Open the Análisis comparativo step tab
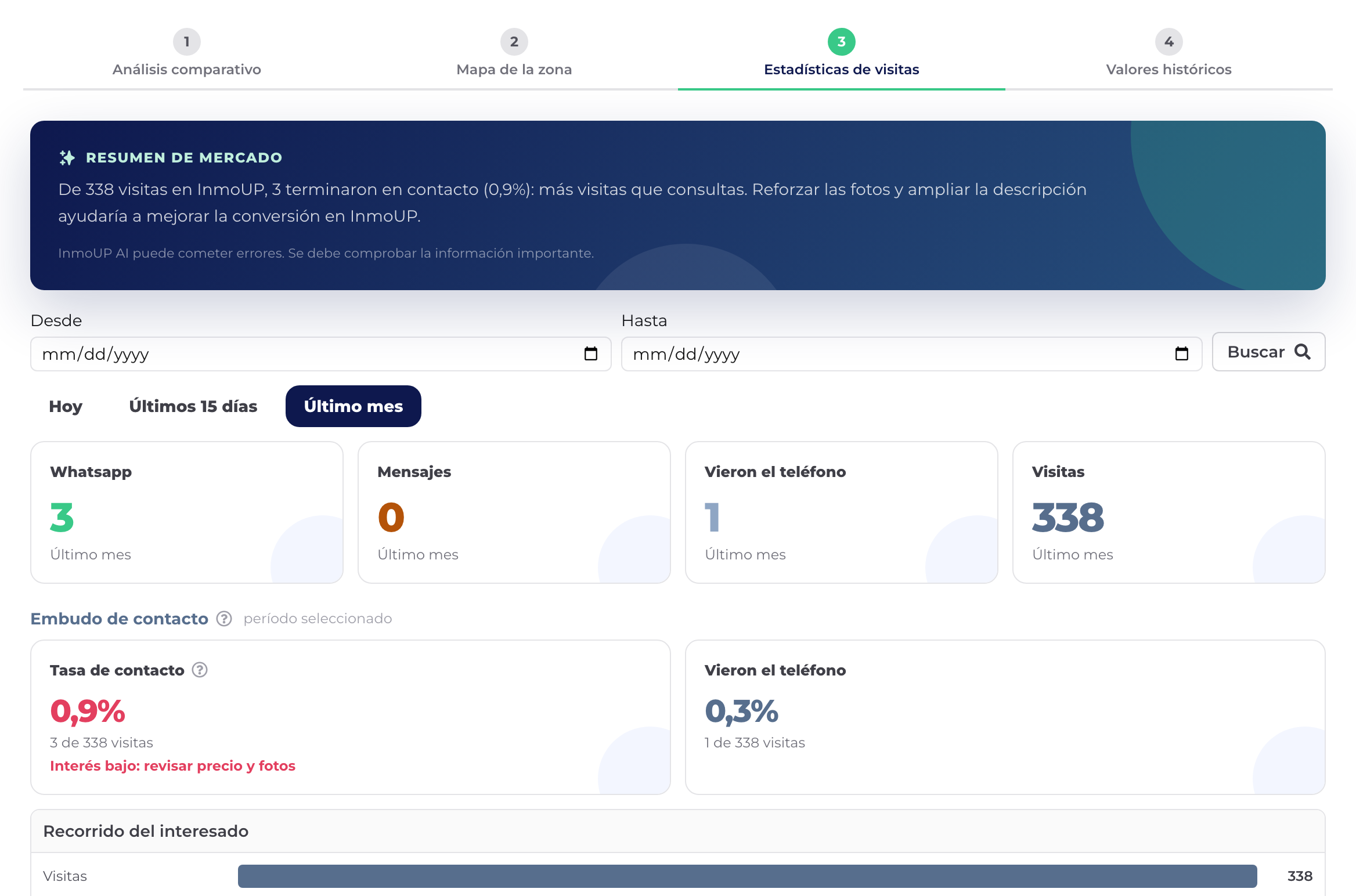The height and width of the screenshot is (896, 1356). click(186, 54)
